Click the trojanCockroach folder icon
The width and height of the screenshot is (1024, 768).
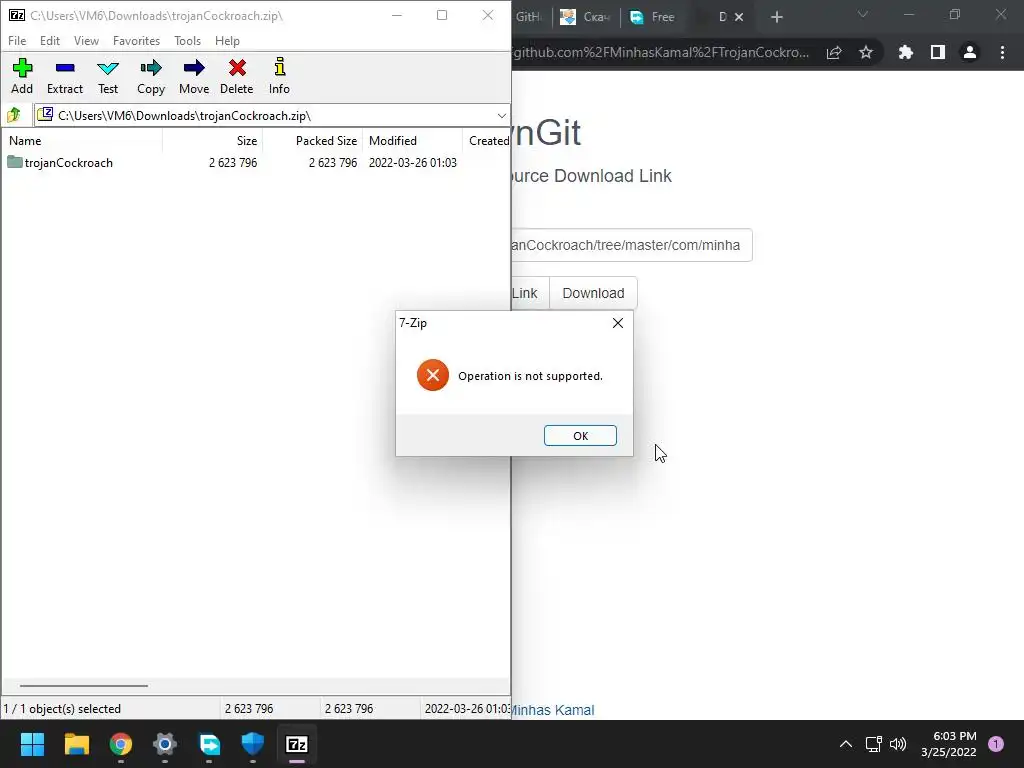[14, 162]
